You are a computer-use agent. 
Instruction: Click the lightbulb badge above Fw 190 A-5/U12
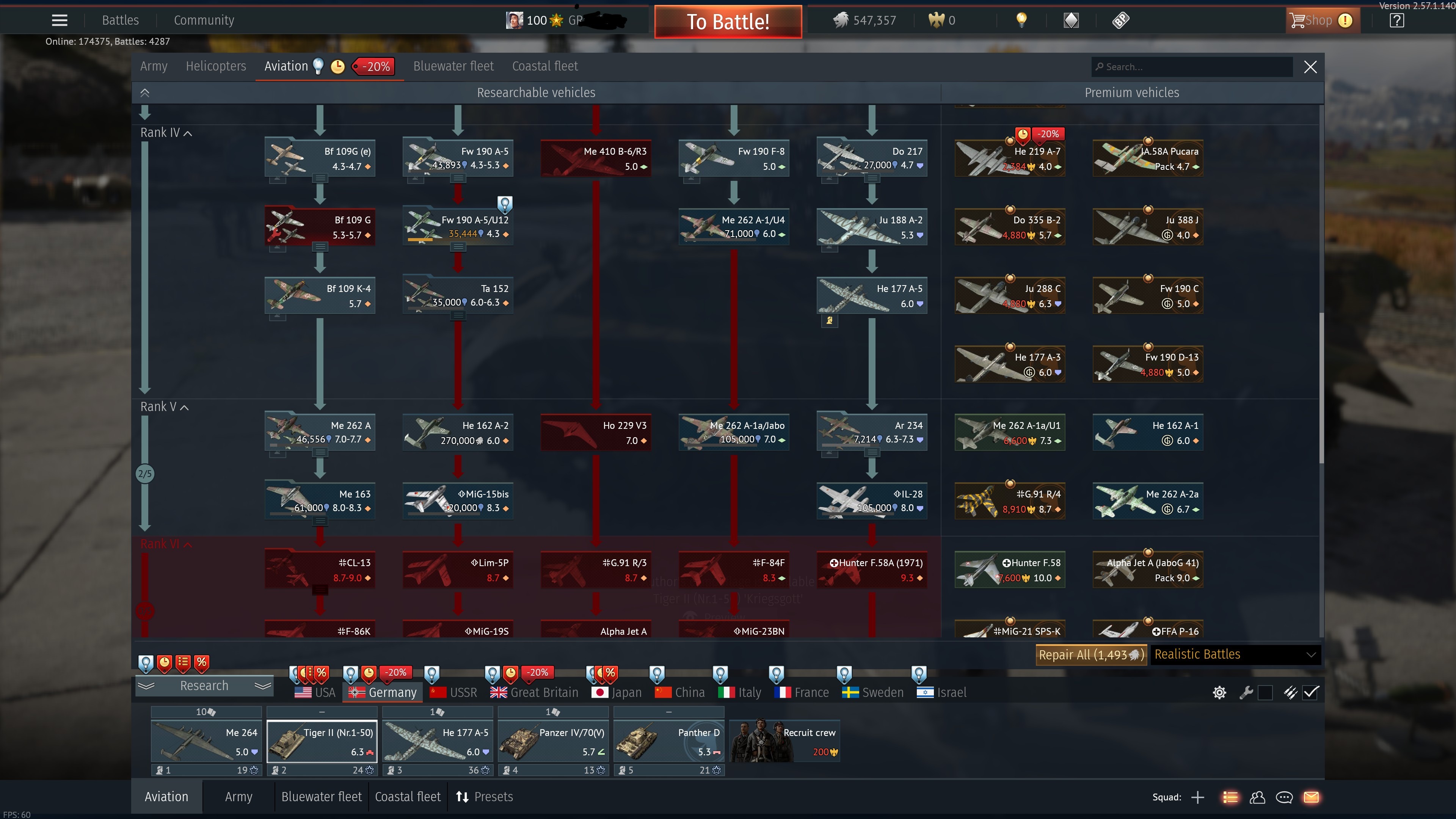click(504, 204)
